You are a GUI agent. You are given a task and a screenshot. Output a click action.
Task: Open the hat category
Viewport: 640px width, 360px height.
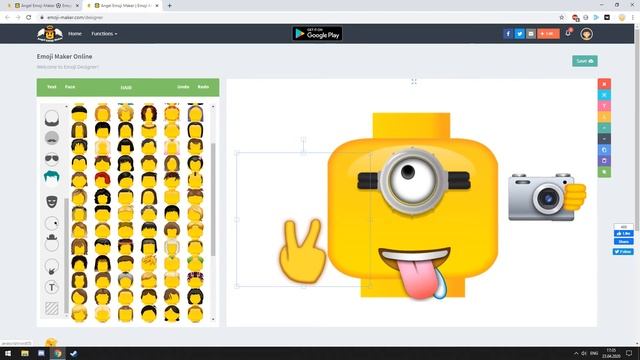pyautogui.click(x=52, y=243)
